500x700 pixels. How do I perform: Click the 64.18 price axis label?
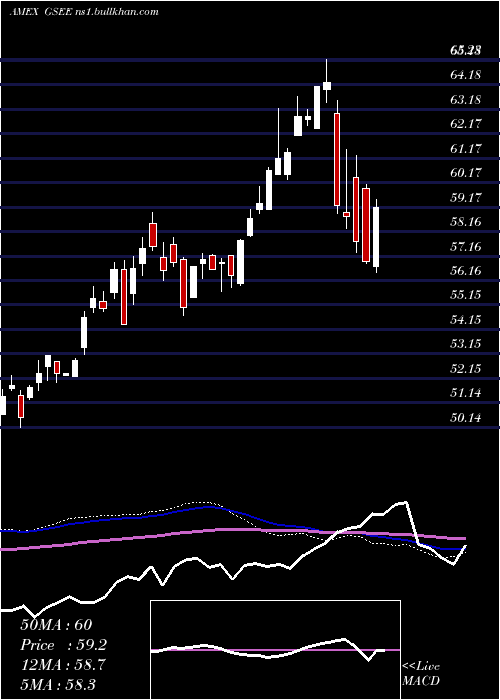coord(466,75)
